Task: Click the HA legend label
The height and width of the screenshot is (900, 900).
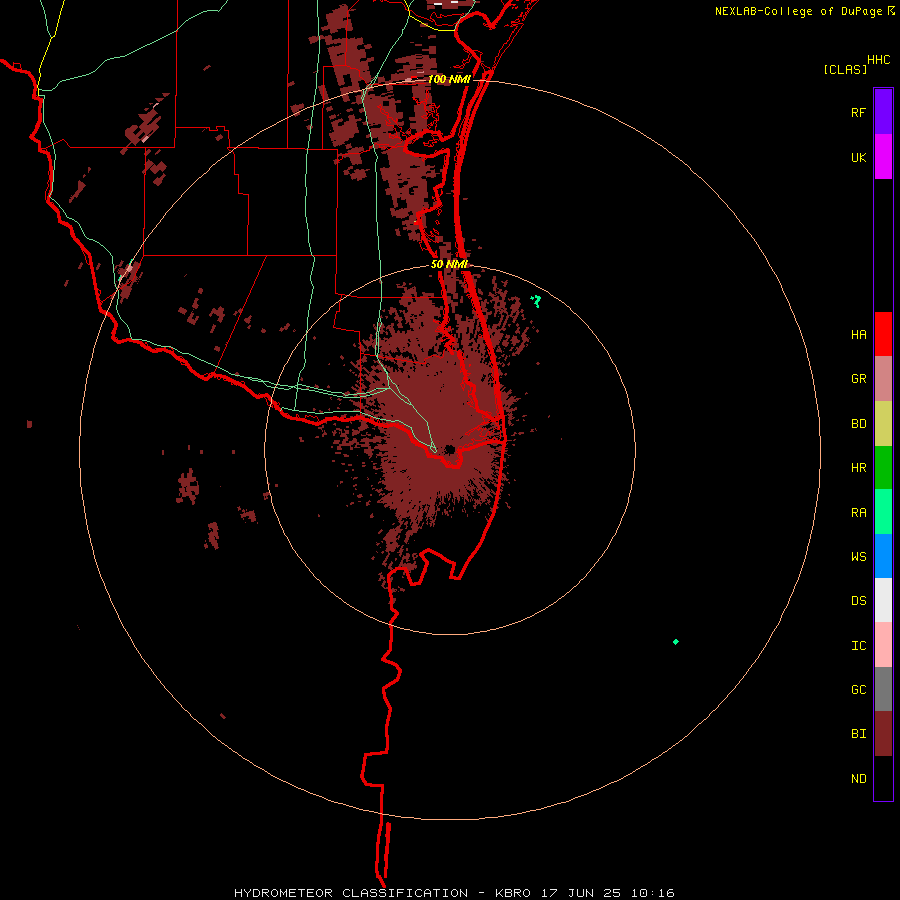Action: tap(858, 335)
